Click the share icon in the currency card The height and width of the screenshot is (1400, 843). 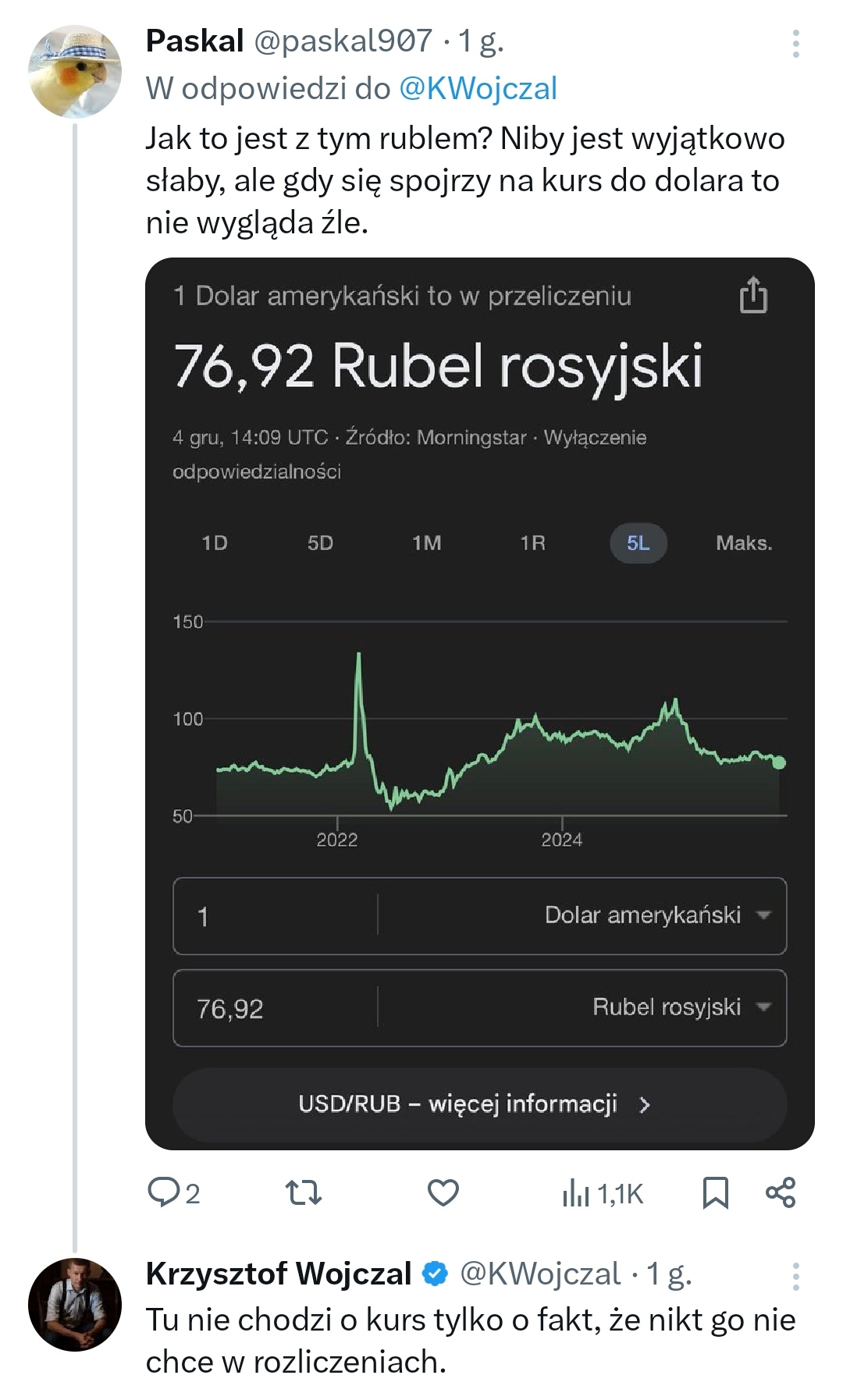click(753, 295)
